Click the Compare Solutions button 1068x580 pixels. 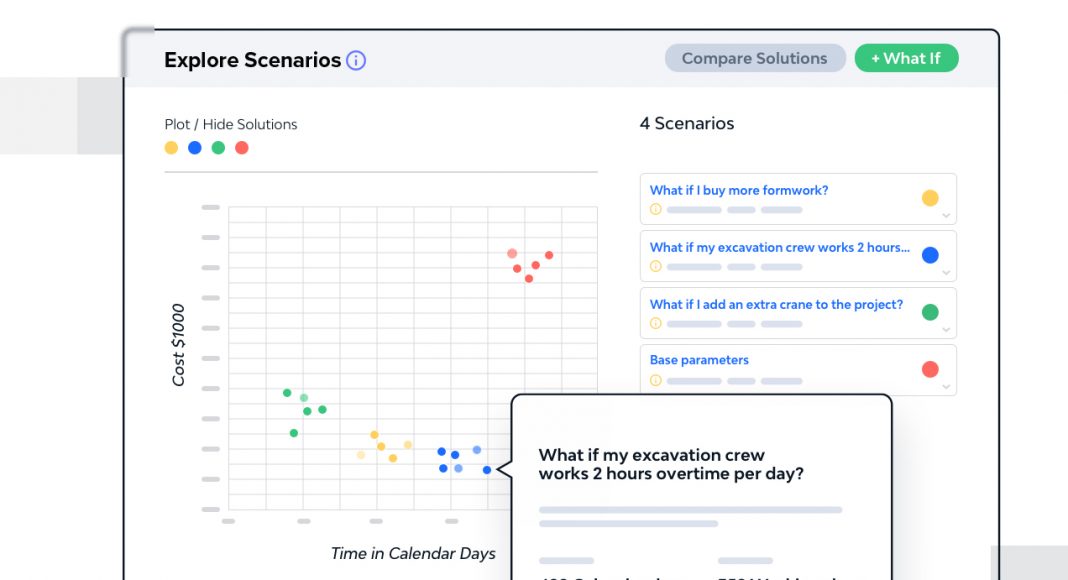tap(755, 59)
